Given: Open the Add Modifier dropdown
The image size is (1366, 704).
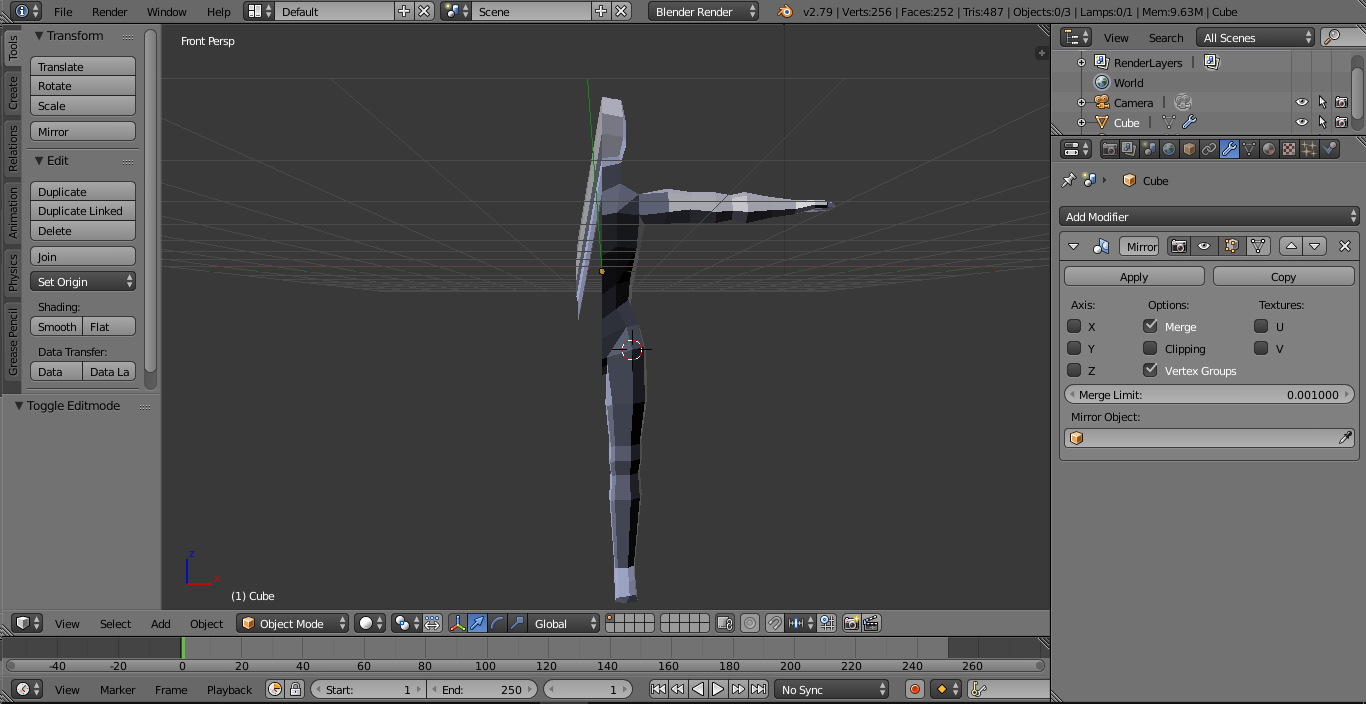Looking at the screenshot, I should coord(1208,216).
